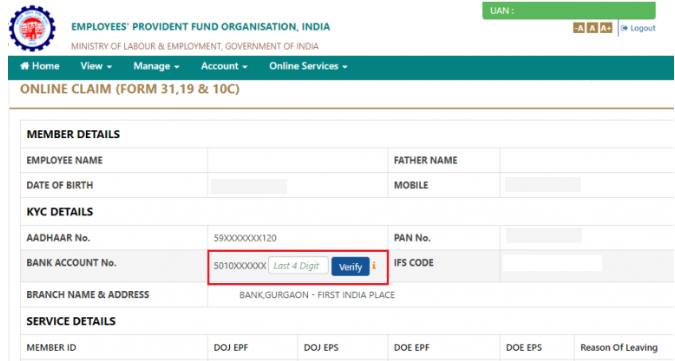Increase font size with A+ button
Image resolution: width=675 pixels, height=361 pixels.
(606, 28)
